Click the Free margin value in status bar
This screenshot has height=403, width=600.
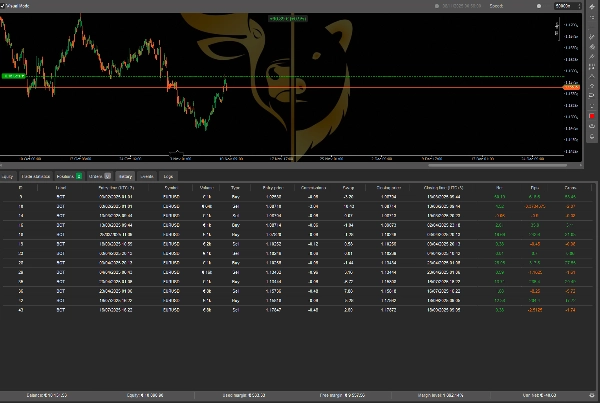(342, 395)
